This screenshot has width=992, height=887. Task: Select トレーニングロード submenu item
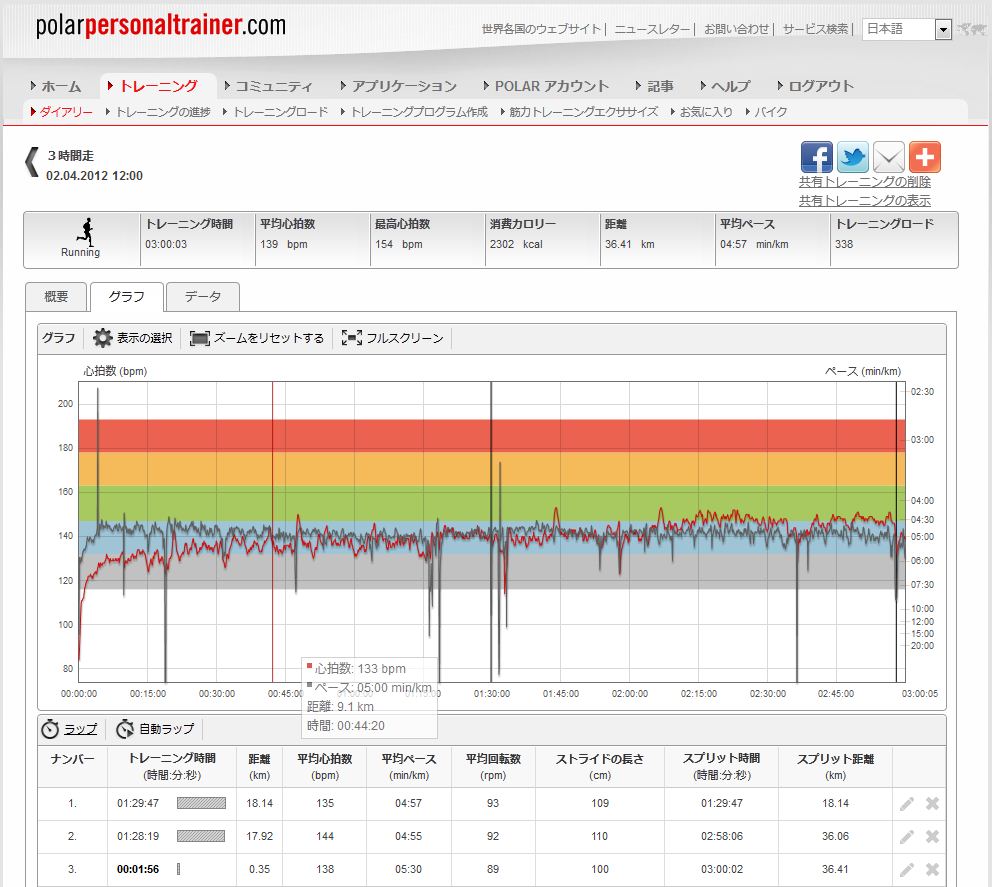pos(276,112)
